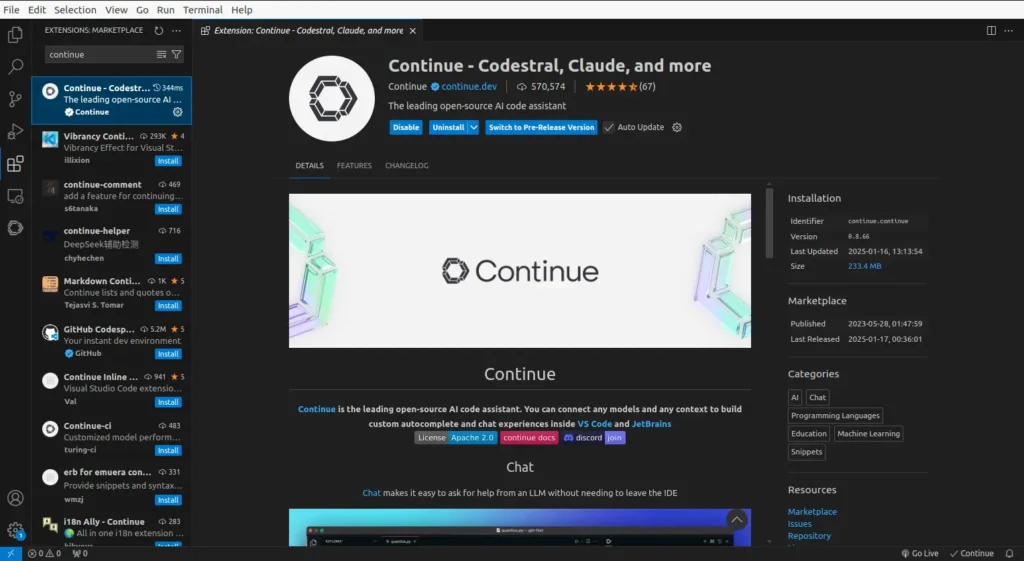Install the Vibrancy Continued extension

point(168,161)
